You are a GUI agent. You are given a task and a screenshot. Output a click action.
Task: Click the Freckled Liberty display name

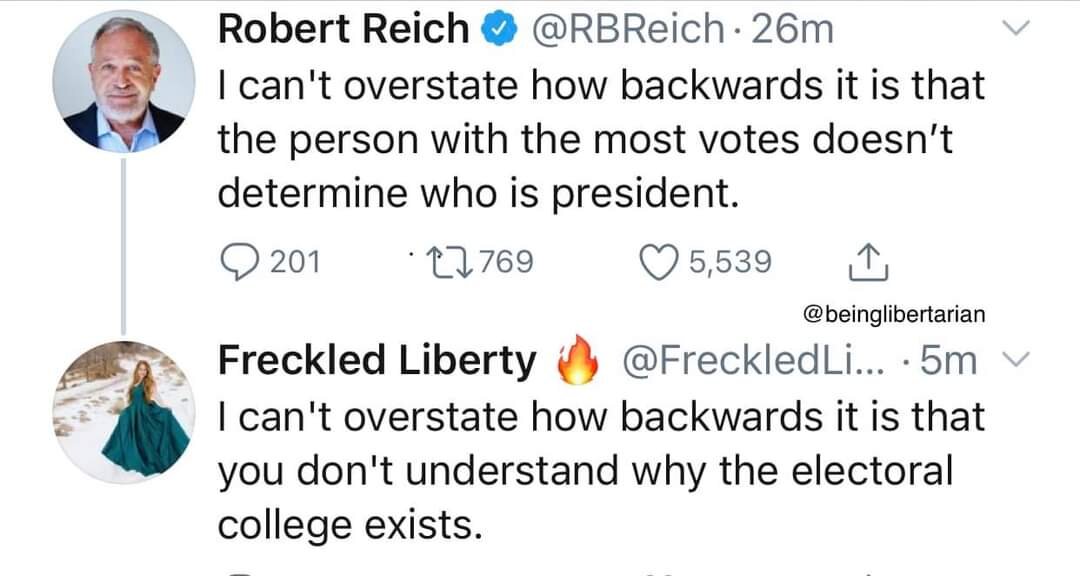pyautogui.click(x=377, y=362)
